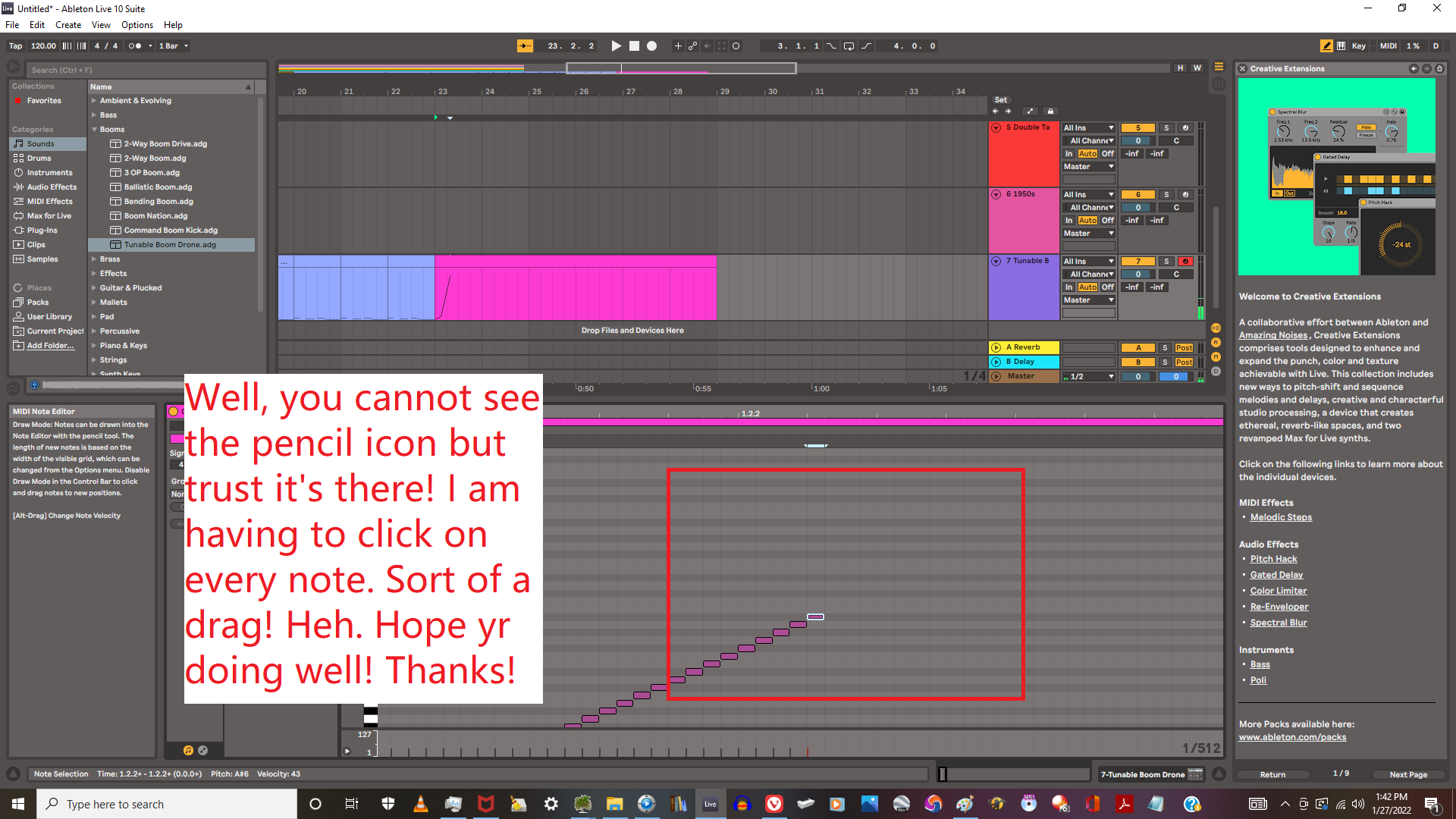Toggle the Mixer section M button

1216,357
